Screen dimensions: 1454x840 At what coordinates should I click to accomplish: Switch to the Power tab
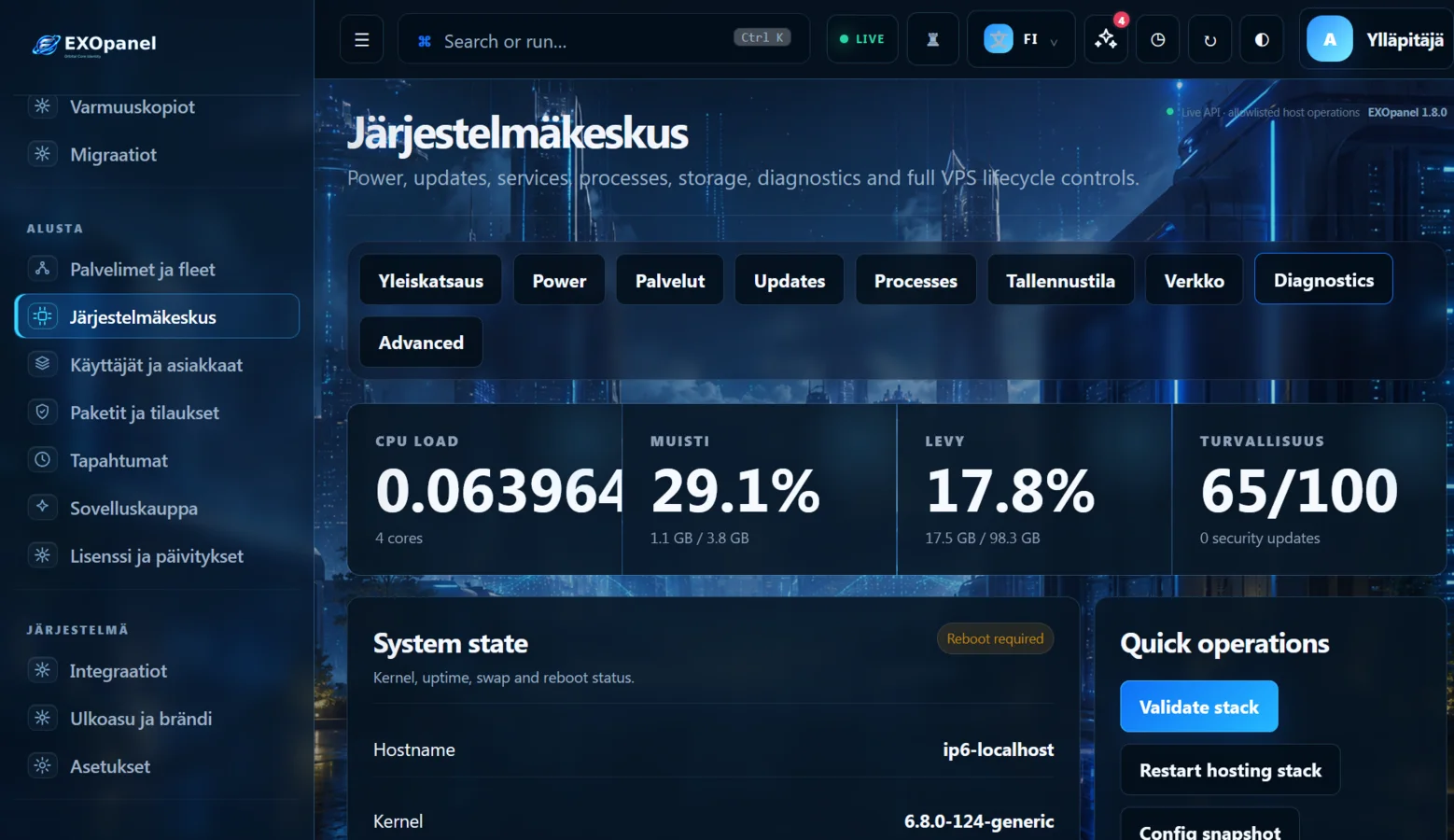pos(559,280)
